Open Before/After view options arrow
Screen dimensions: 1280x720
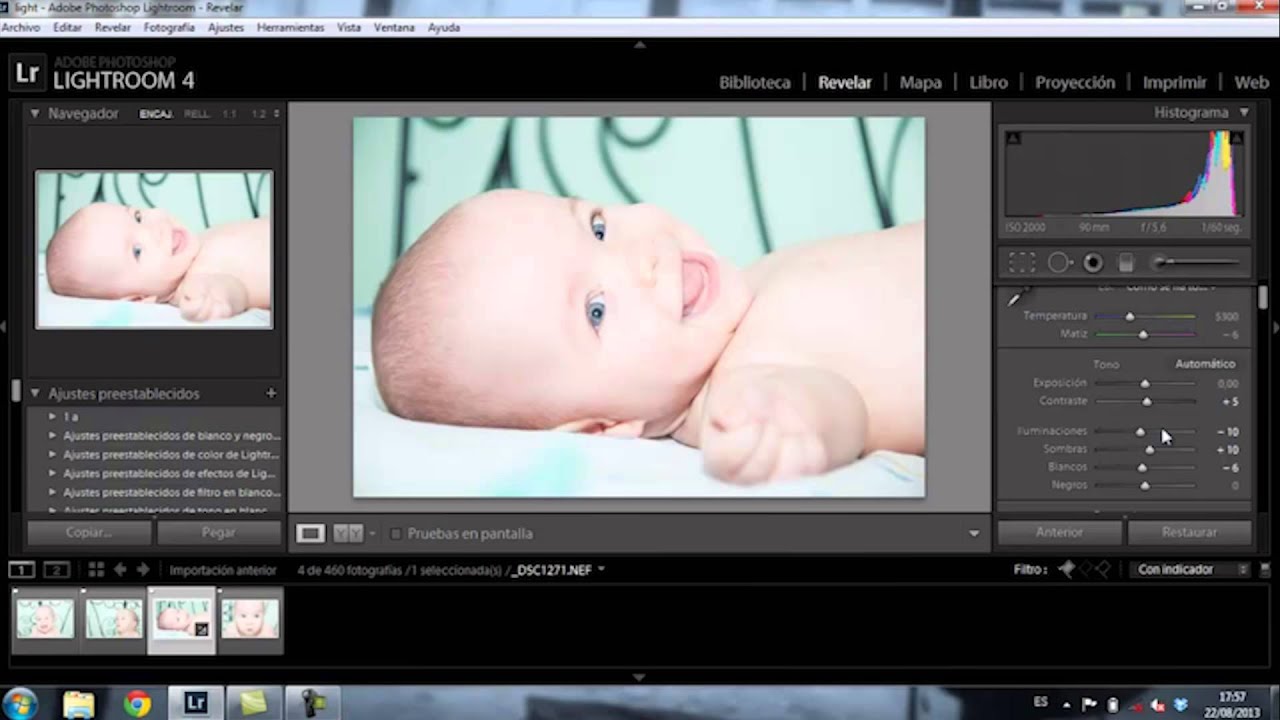point(372,534)
